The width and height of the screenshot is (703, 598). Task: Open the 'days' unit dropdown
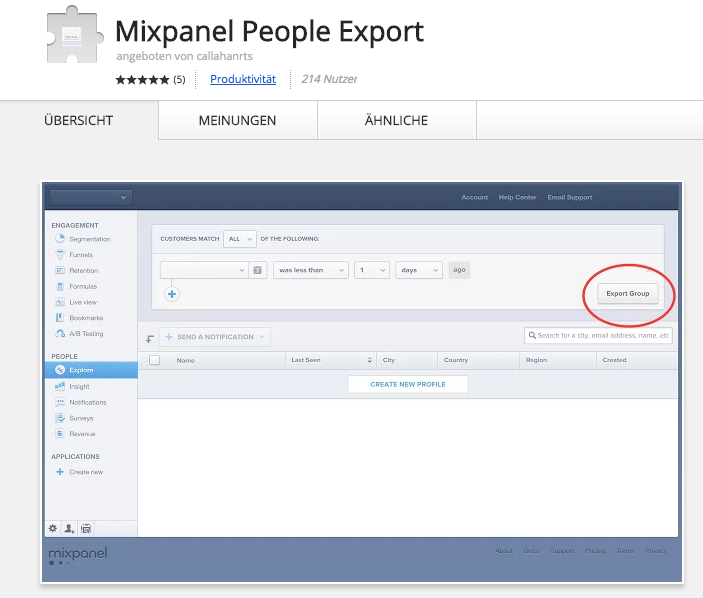[419, 270]
